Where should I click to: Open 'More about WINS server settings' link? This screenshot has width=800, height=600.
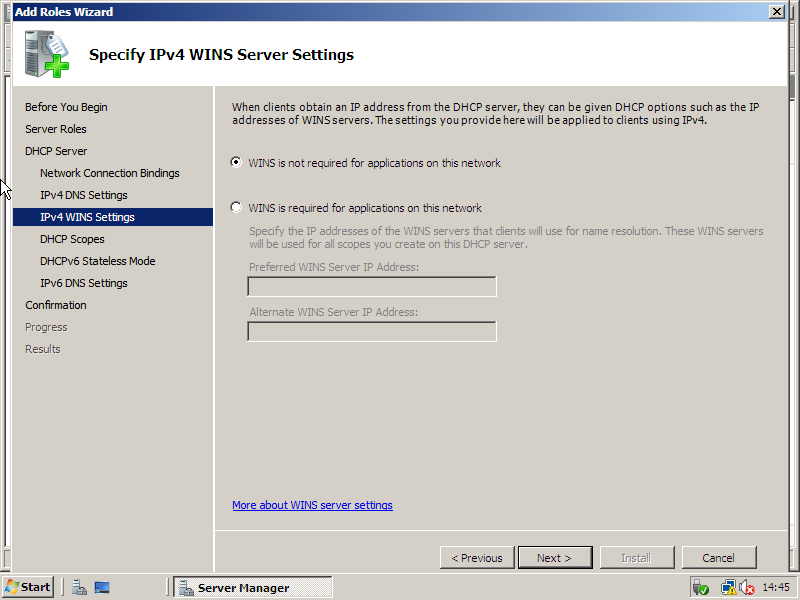click(312, 505)
